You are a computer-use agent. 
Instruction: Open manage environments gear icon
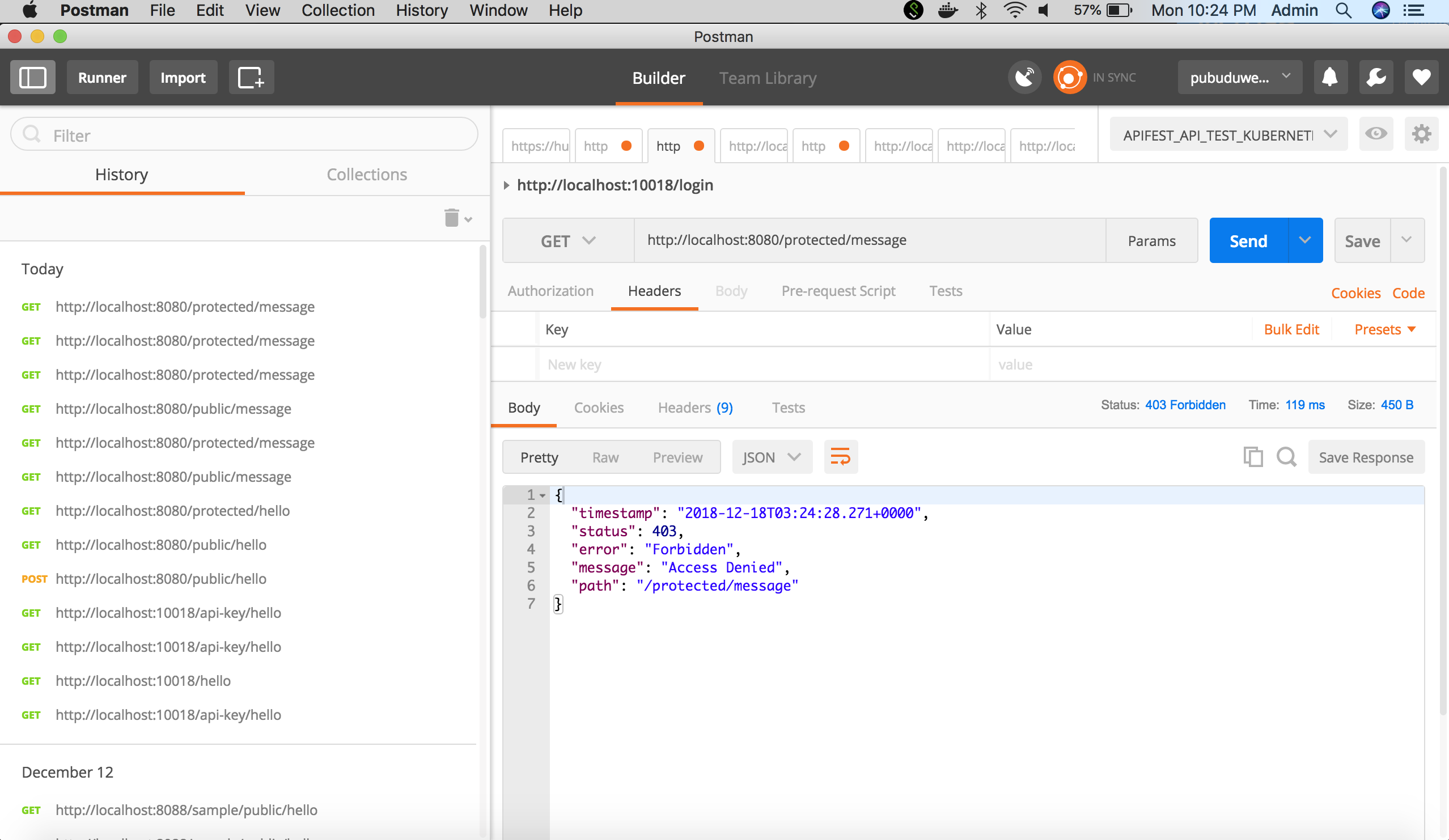coord(1421,134)
